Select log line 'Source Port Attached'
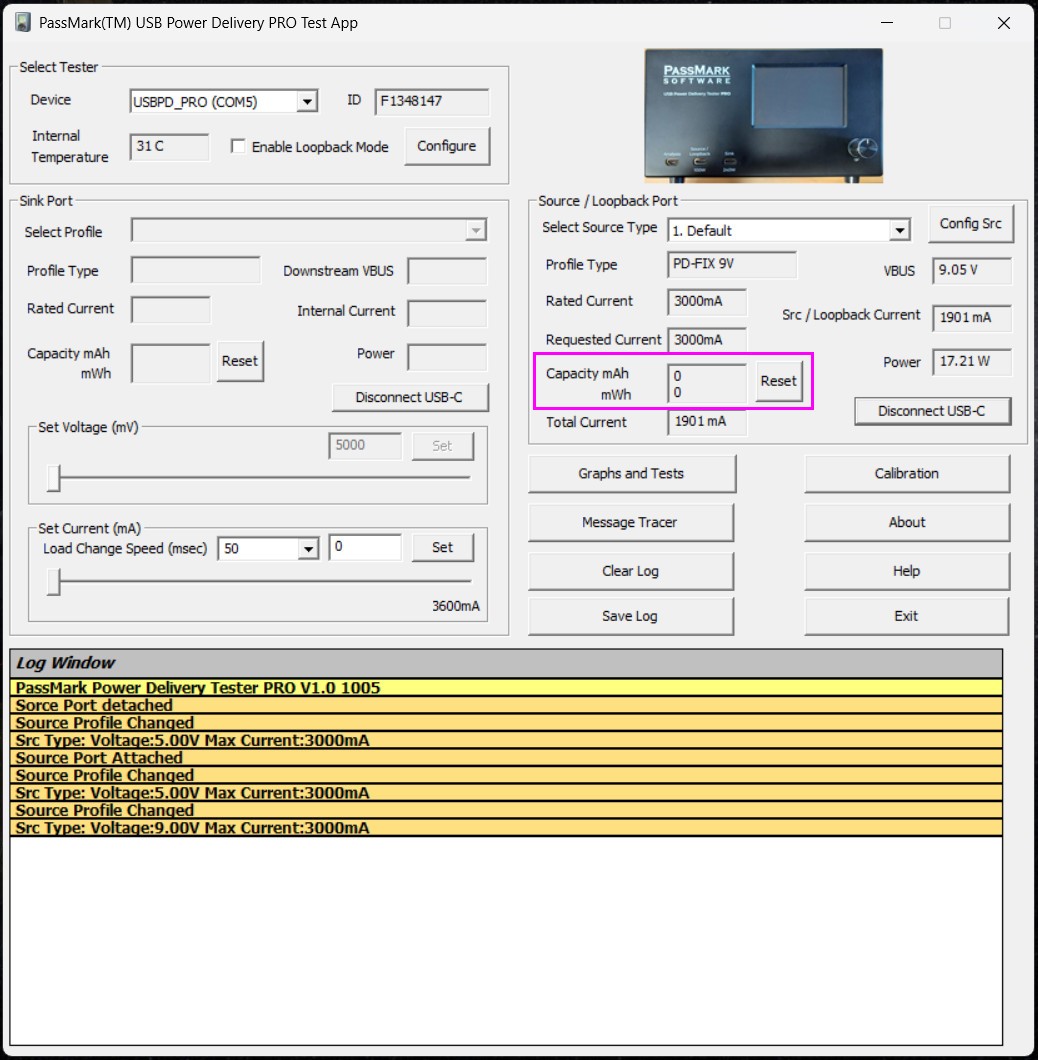 tap(506, 758)
